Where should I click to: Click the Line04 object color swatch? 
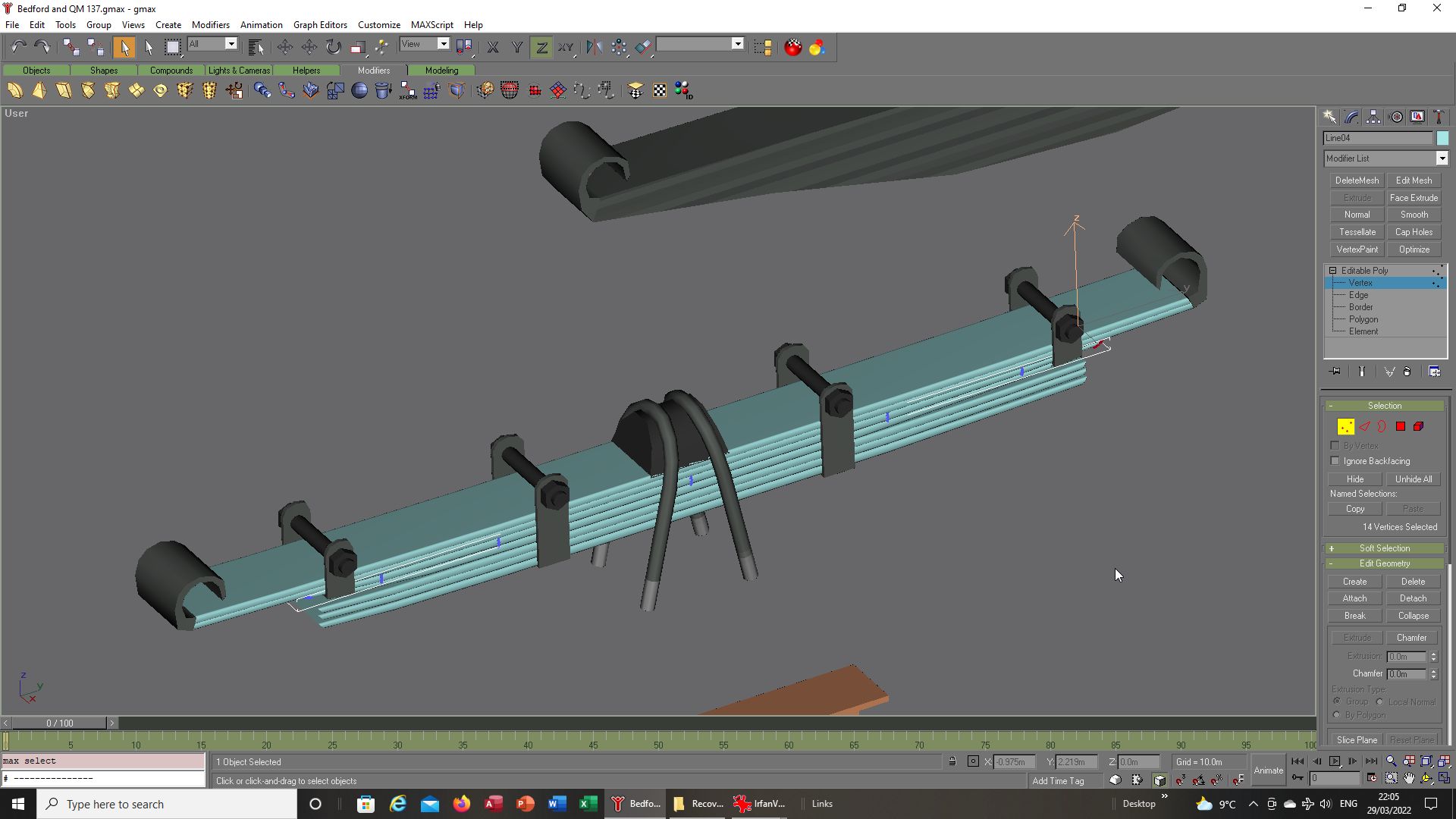coord(1442,138)
